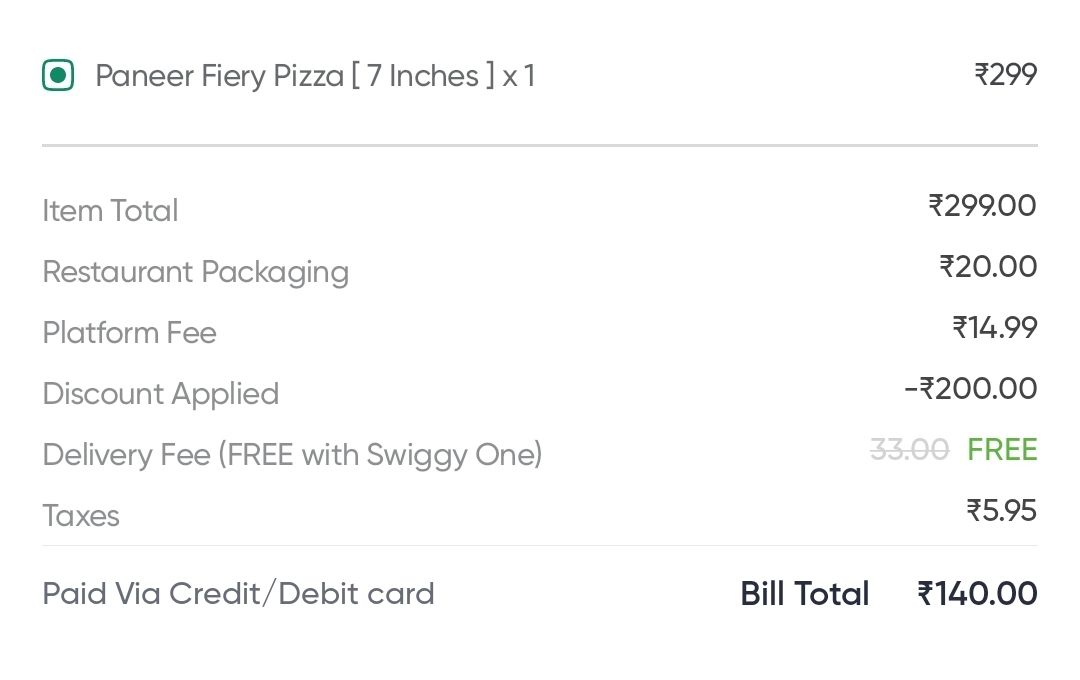Click the Item Total label
1080x680 pixels.
coord(110,211)
